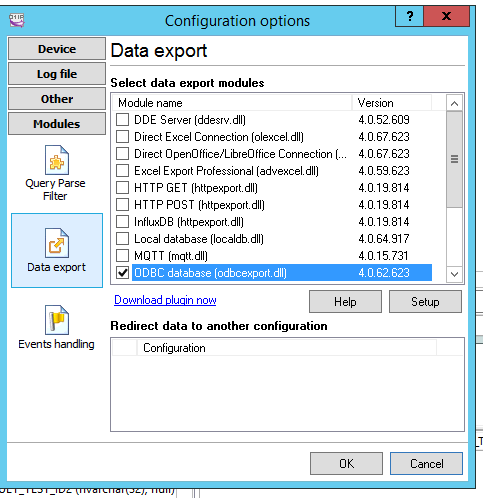Check the Local database module checkbox
The image size is (487, 498).
coord(122,239)
